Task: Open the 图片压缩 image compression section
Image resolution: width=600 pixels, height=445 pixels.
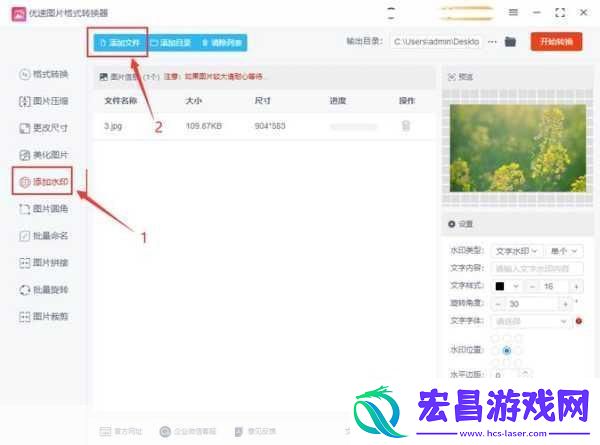Action: 44,101
